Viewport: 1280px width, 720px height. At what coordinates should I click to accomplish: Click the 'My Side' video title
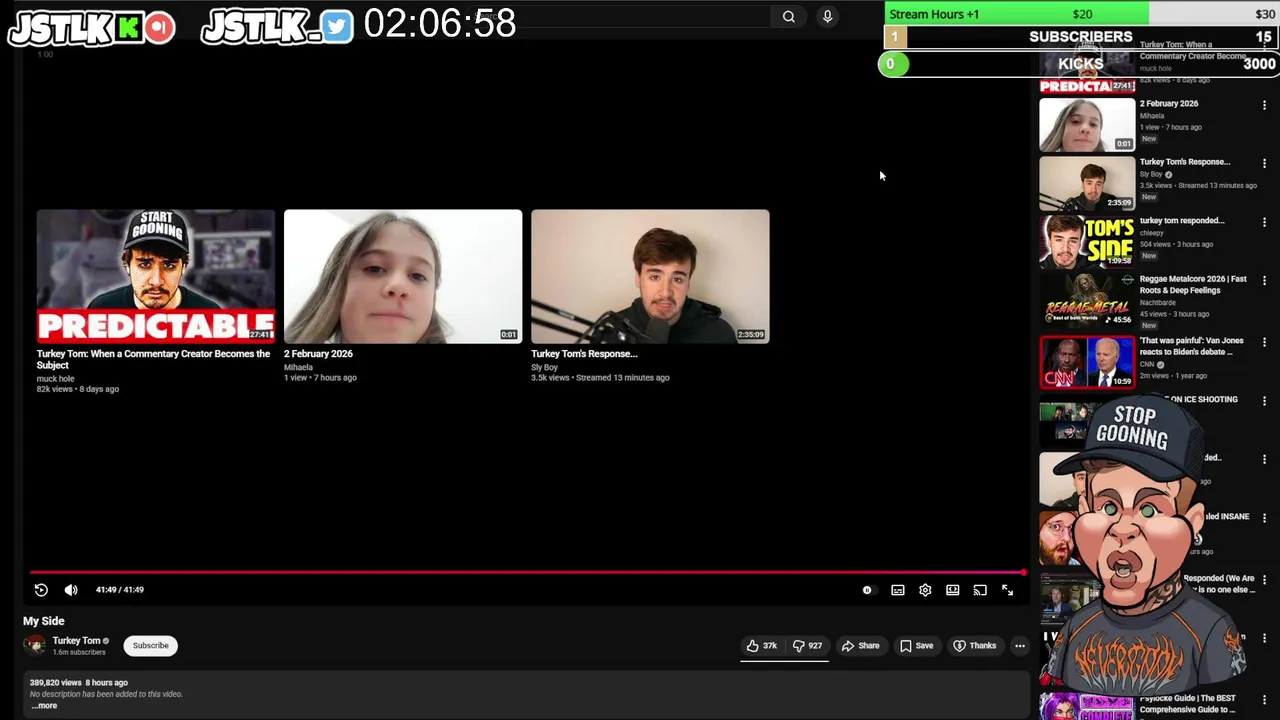coord(44,621)
